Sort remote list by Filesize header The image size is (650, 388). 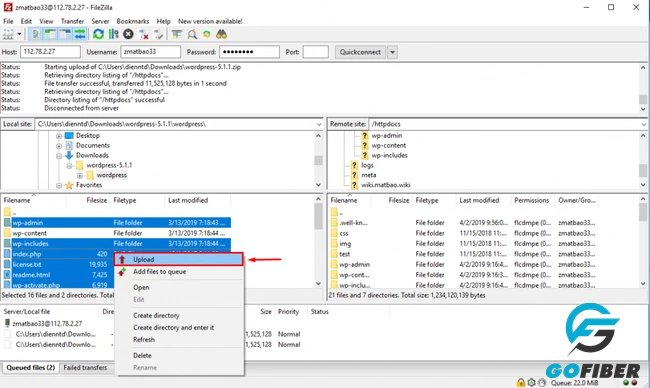coord(399,200)
